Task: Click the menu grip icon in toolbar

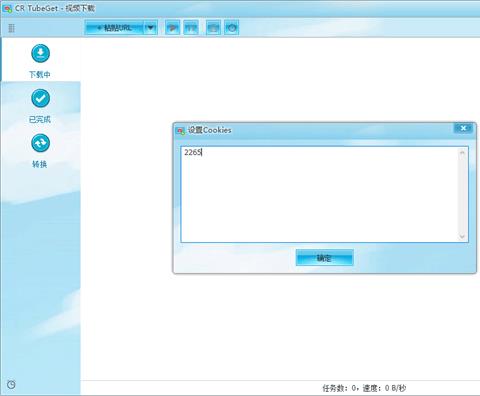Action: coord(11,28)
